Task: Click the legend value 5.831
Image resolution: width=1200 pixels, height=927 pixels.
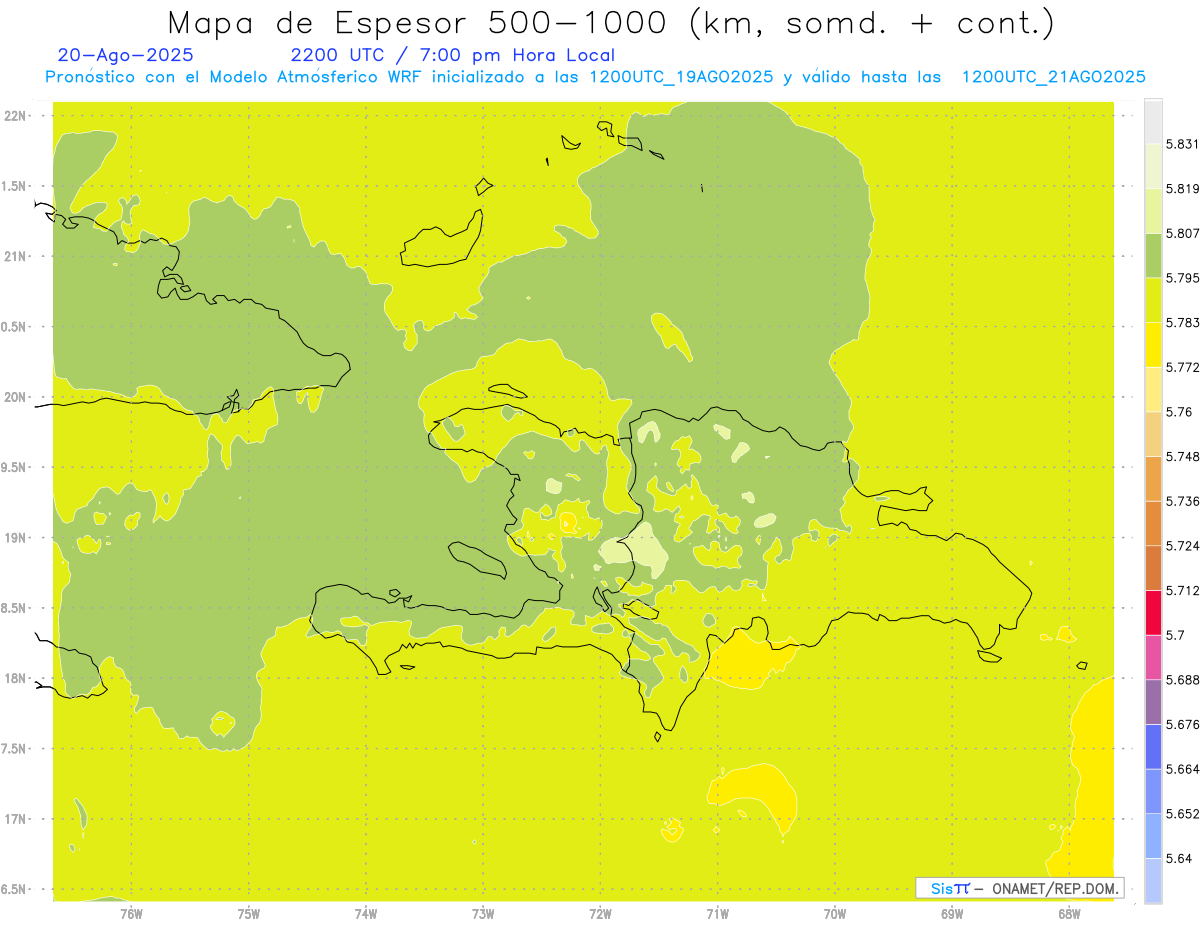Action: [x=1183, y=144]
